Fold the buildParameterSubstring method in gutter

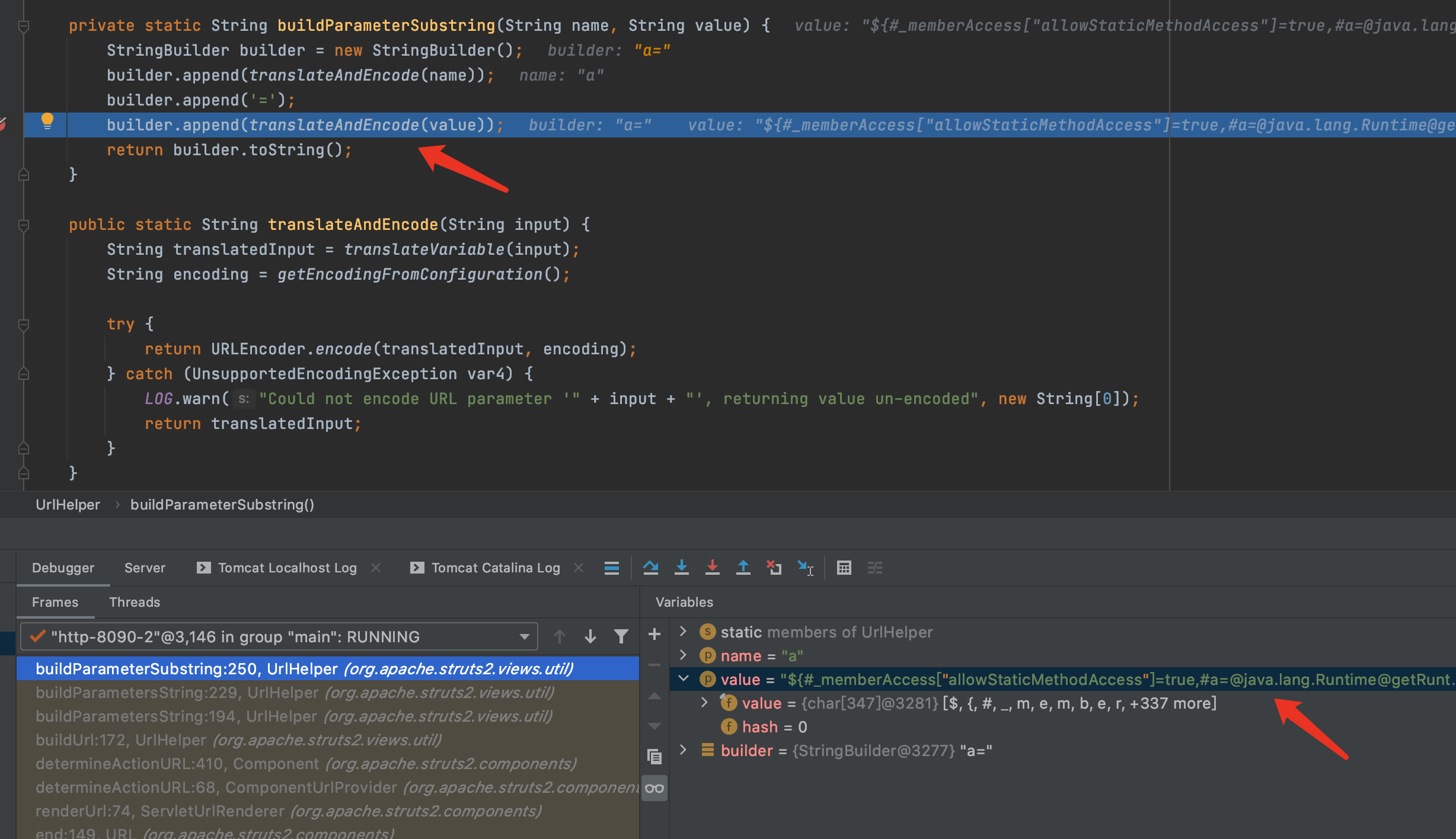tap(24, 26)
